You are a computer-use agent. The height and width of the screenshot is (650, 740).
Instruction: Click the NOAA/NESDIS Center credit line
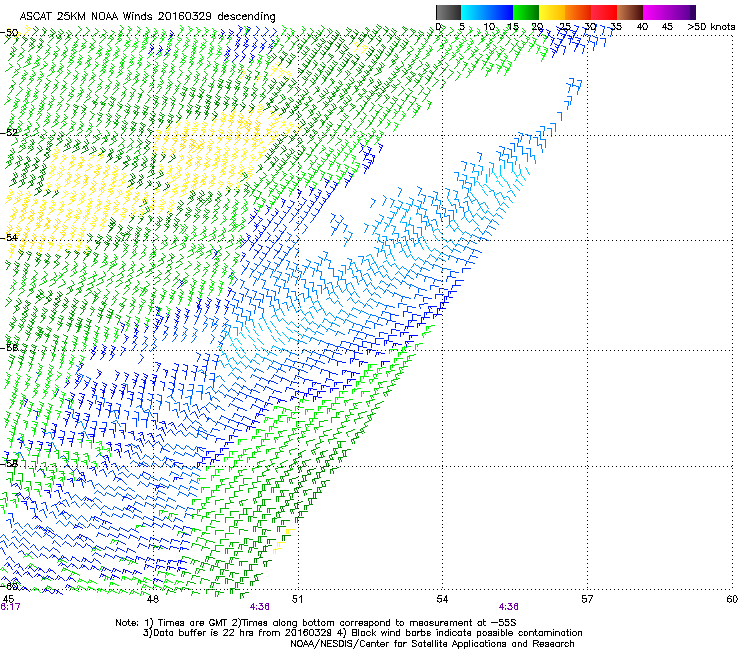pos(432,643)
